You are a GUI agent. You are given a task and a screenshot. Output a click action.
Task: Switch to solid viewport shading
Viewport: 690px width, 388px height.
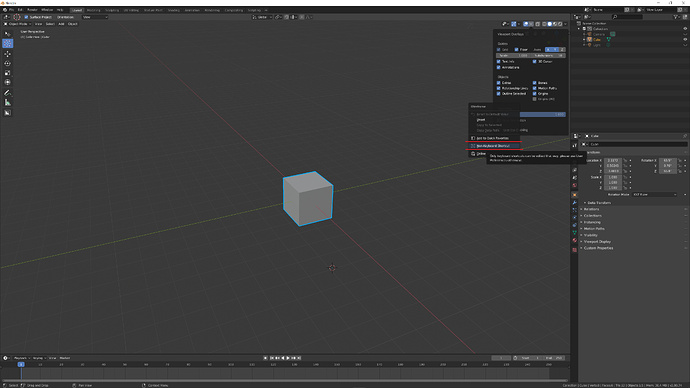[549, 24]
